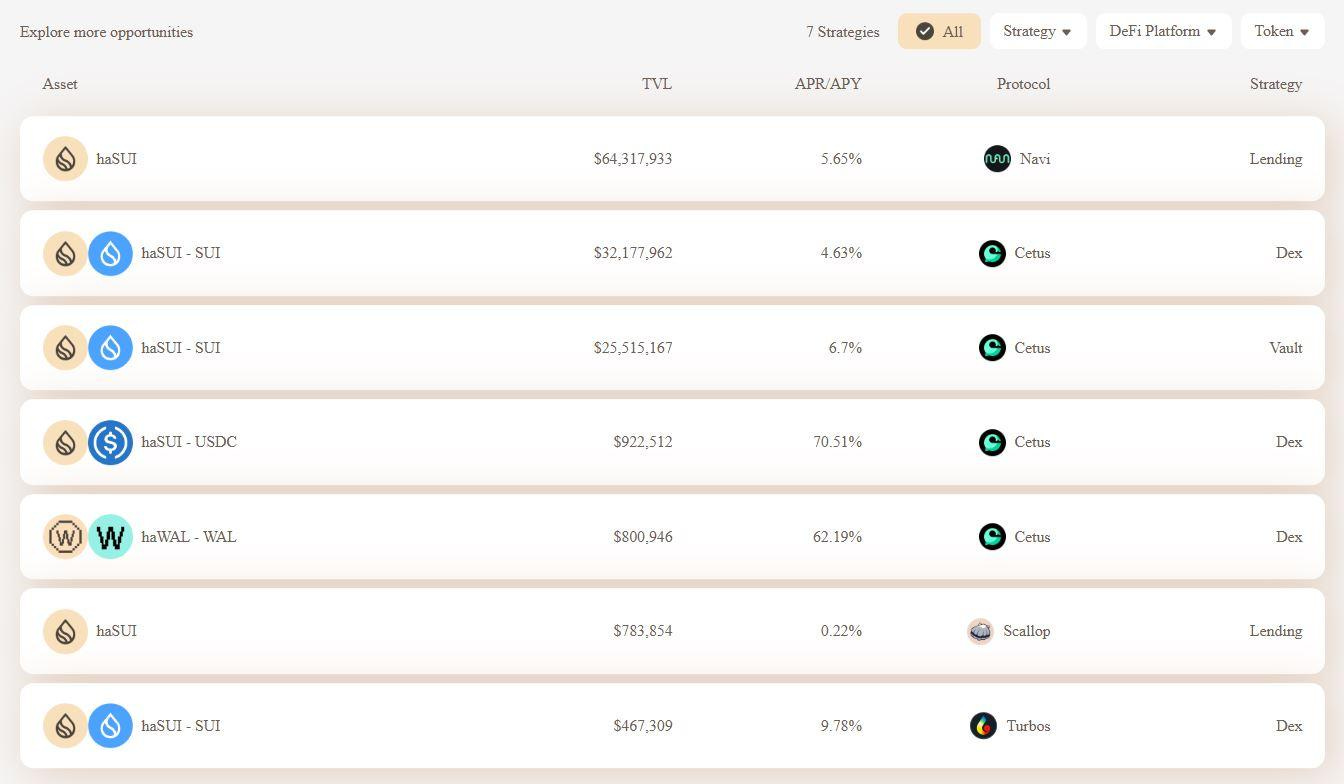The image size is (1344, 784).
Task: Click the 62.19% APR value
Action: 838,537
